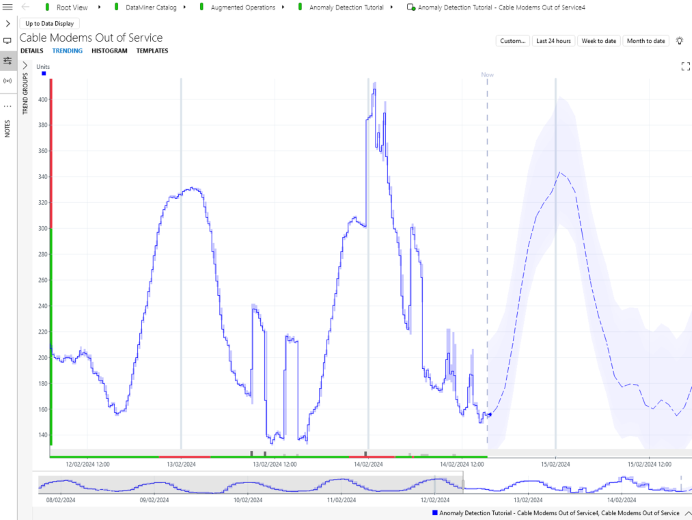Select the sliders settings sidebar icon
The width and height of the screenshot is (692, 520).
coord(8,60)
